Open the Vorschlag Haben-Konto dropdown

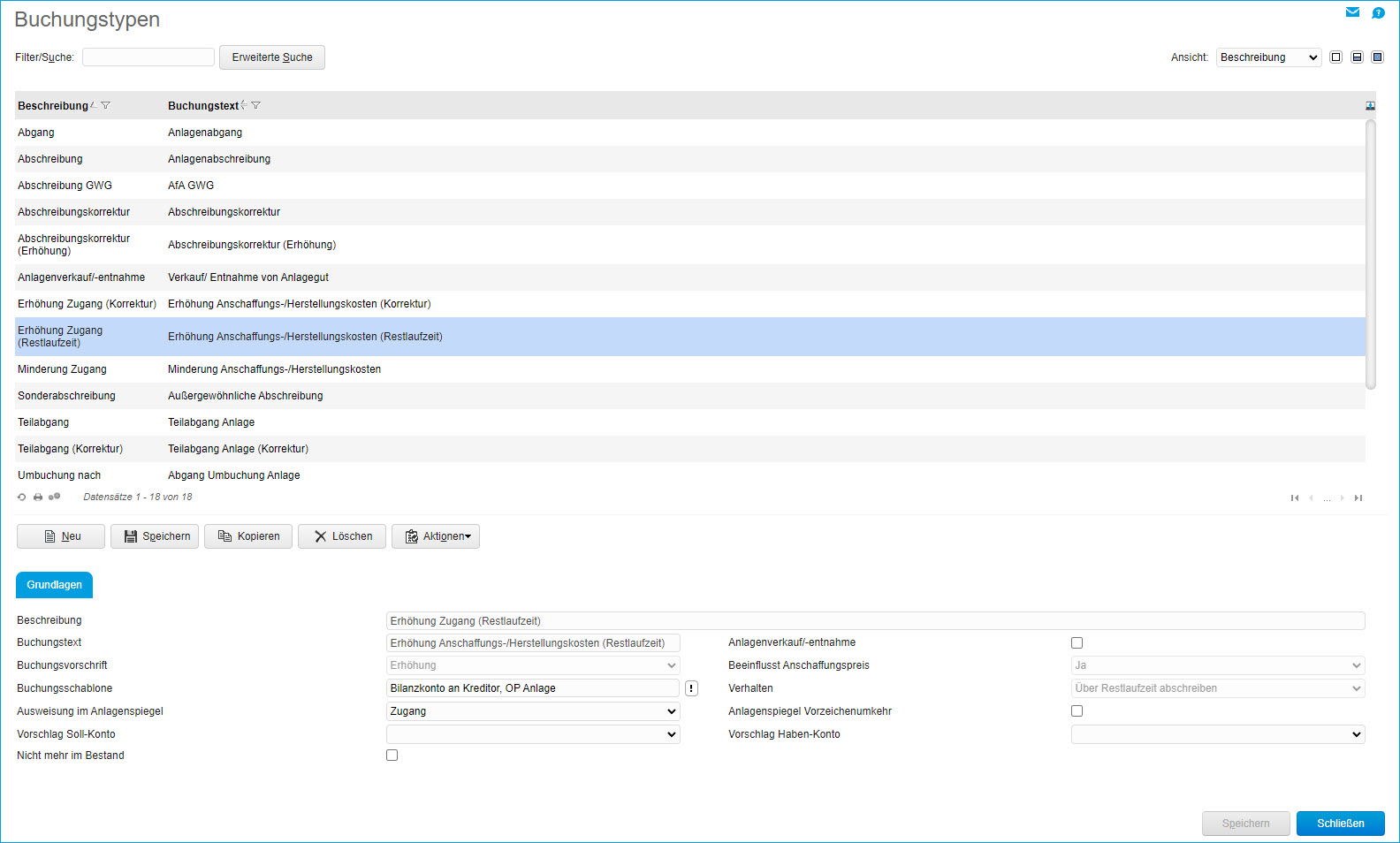pos(1217,734)
